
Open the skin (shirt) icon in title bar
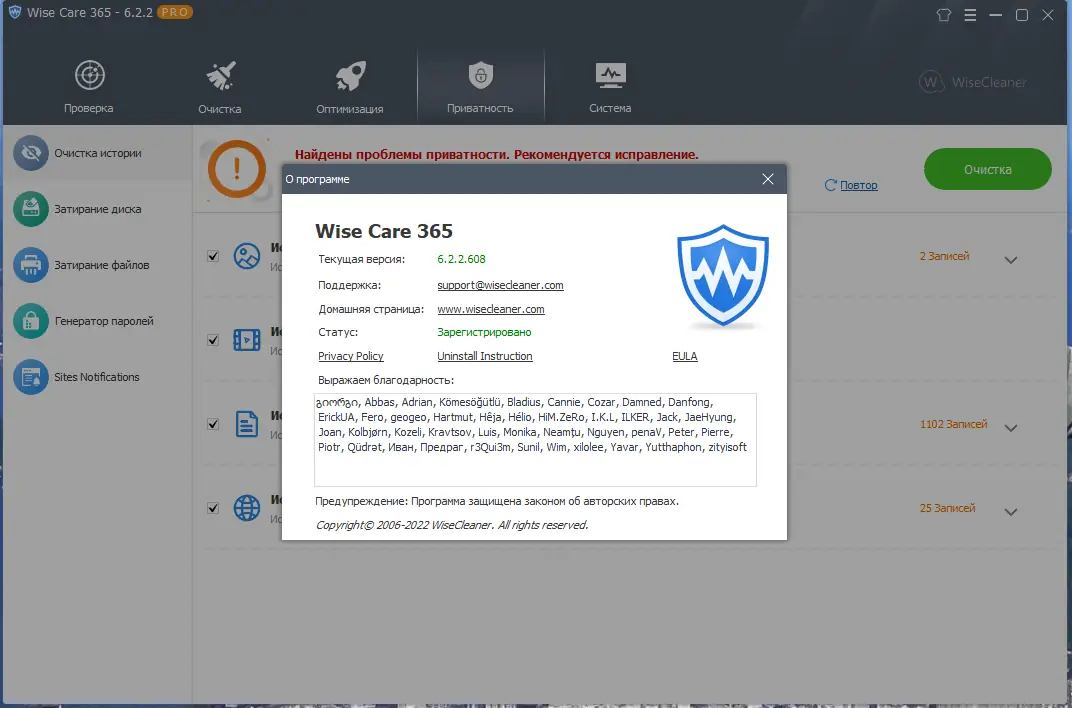click(944, 14)
